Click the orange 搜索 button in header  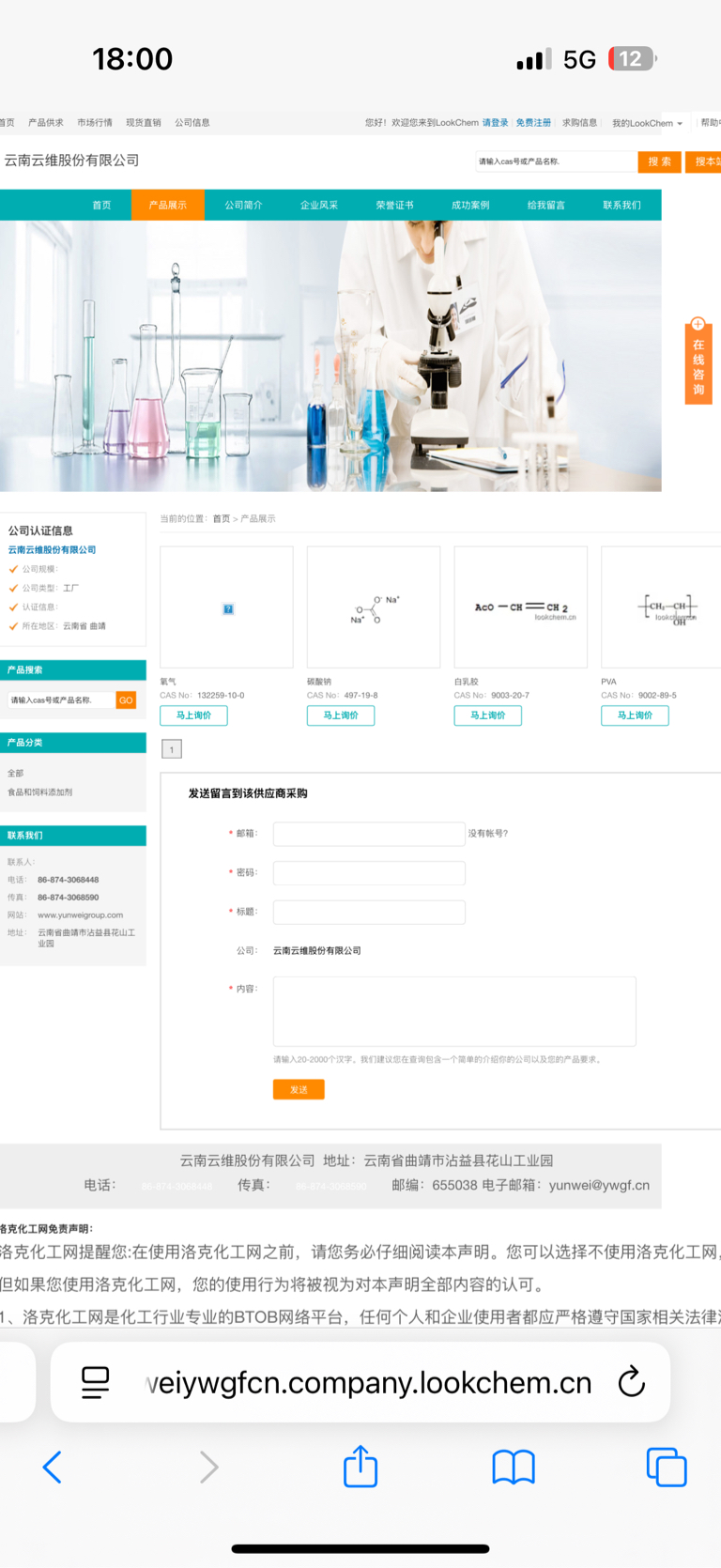[659, 161]
